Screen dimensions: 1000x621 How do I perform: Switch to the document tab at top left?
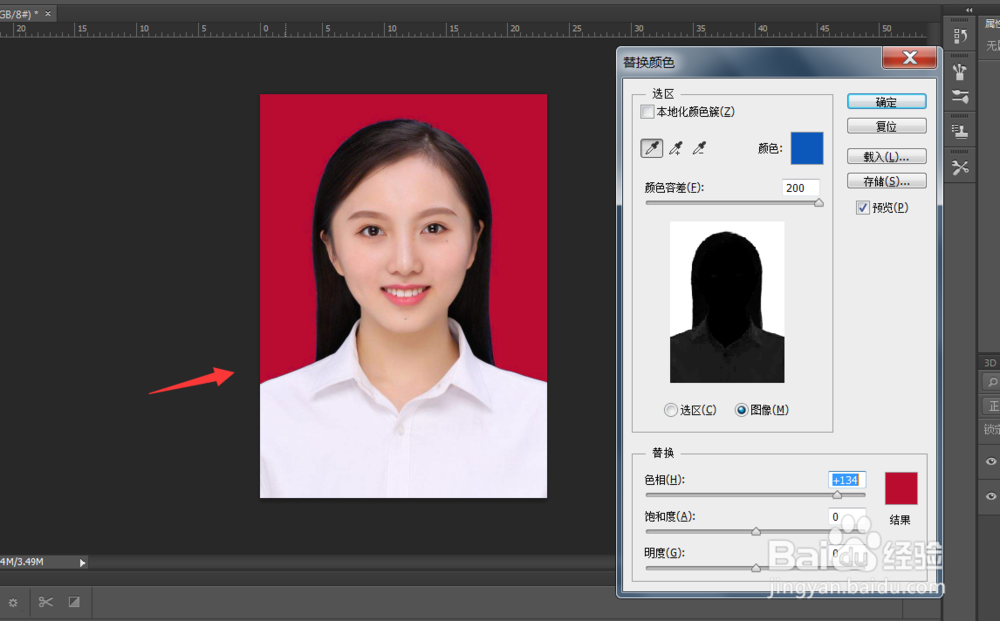(x=20, y=13)
